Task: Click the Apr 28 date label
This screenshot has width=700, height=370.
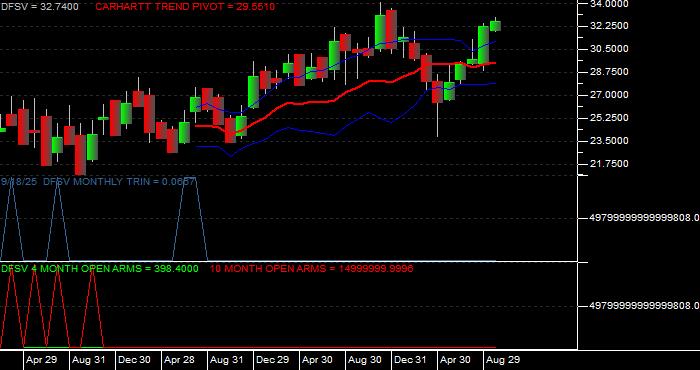Action: pyautogui.click(x=180, y=360)
